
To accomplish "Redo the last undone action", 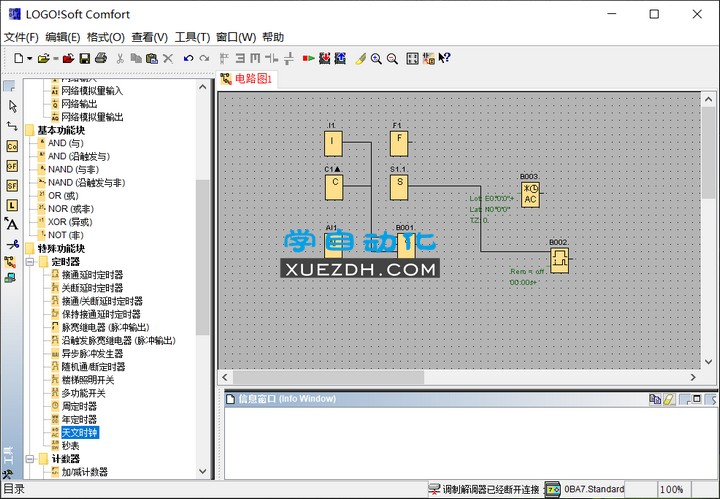I will coord(204,58).
